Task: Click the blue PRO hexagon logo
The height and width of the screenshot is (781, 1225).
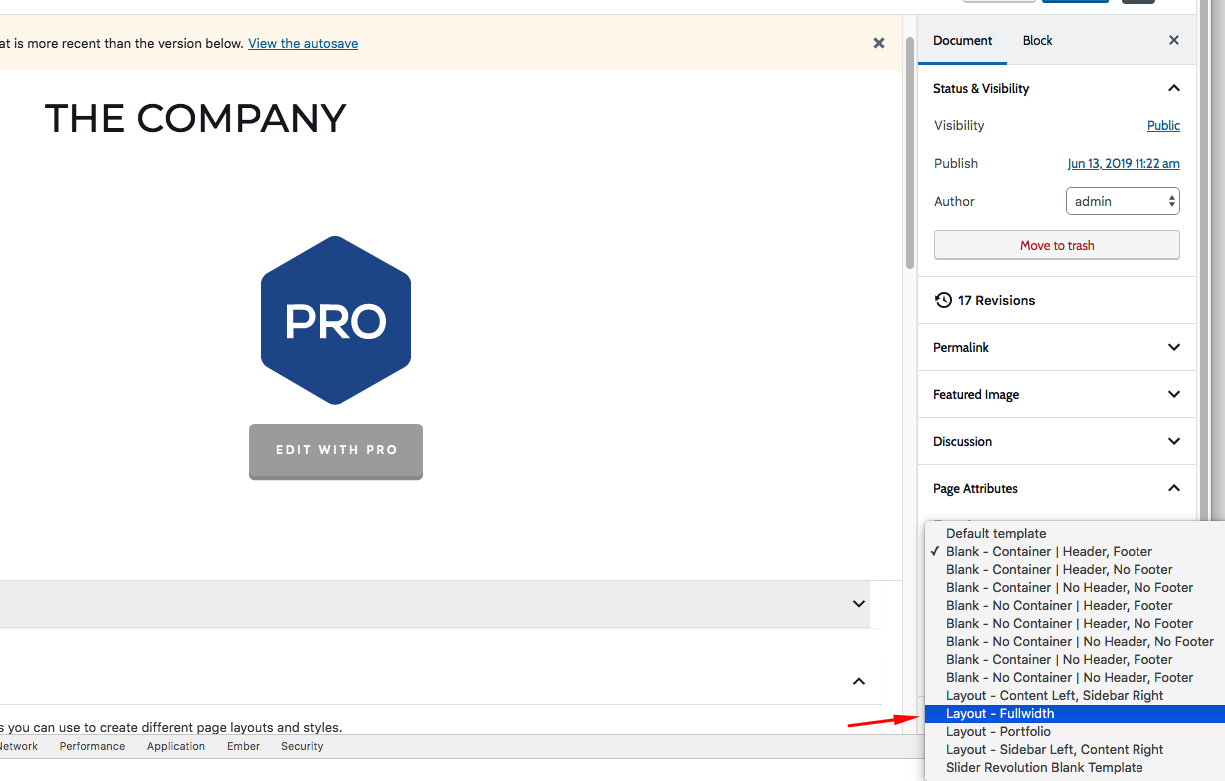Action: 336,321
